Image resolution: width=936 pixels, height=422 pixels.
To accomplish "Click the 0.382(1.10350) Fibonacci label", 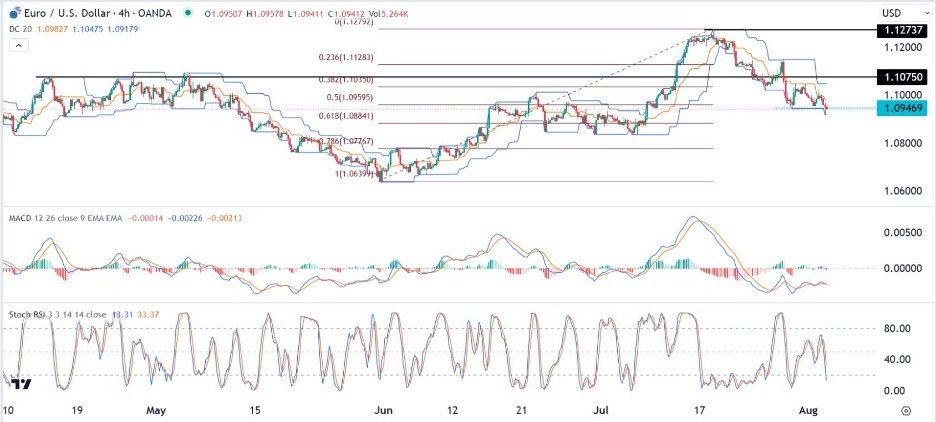I will click(x=347, y=80).
